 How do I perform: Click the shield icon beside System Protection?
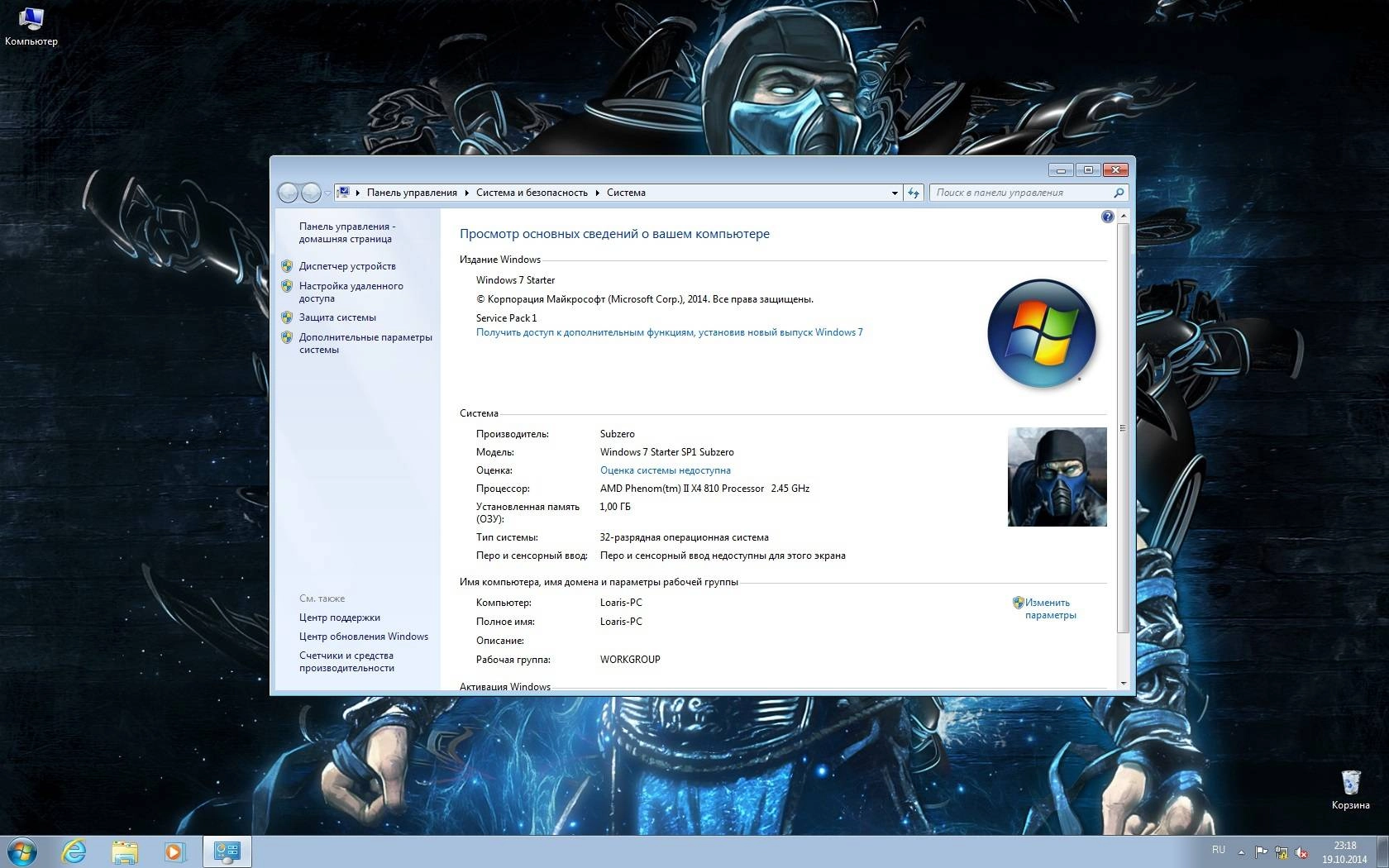point(287,317)
